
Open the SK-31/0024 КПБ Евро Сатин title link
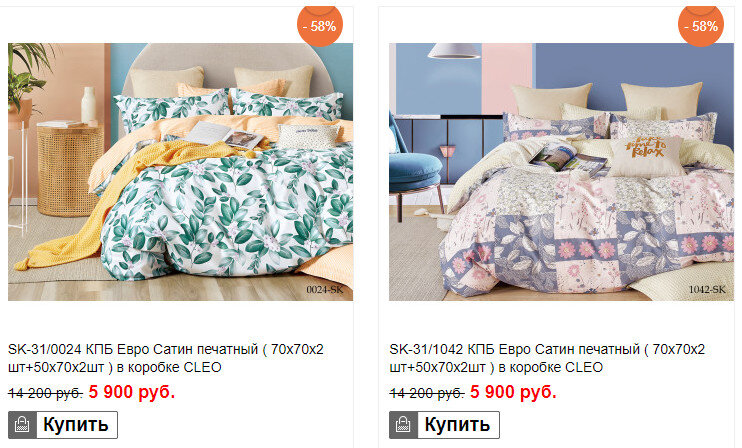(x=166, y=358)
